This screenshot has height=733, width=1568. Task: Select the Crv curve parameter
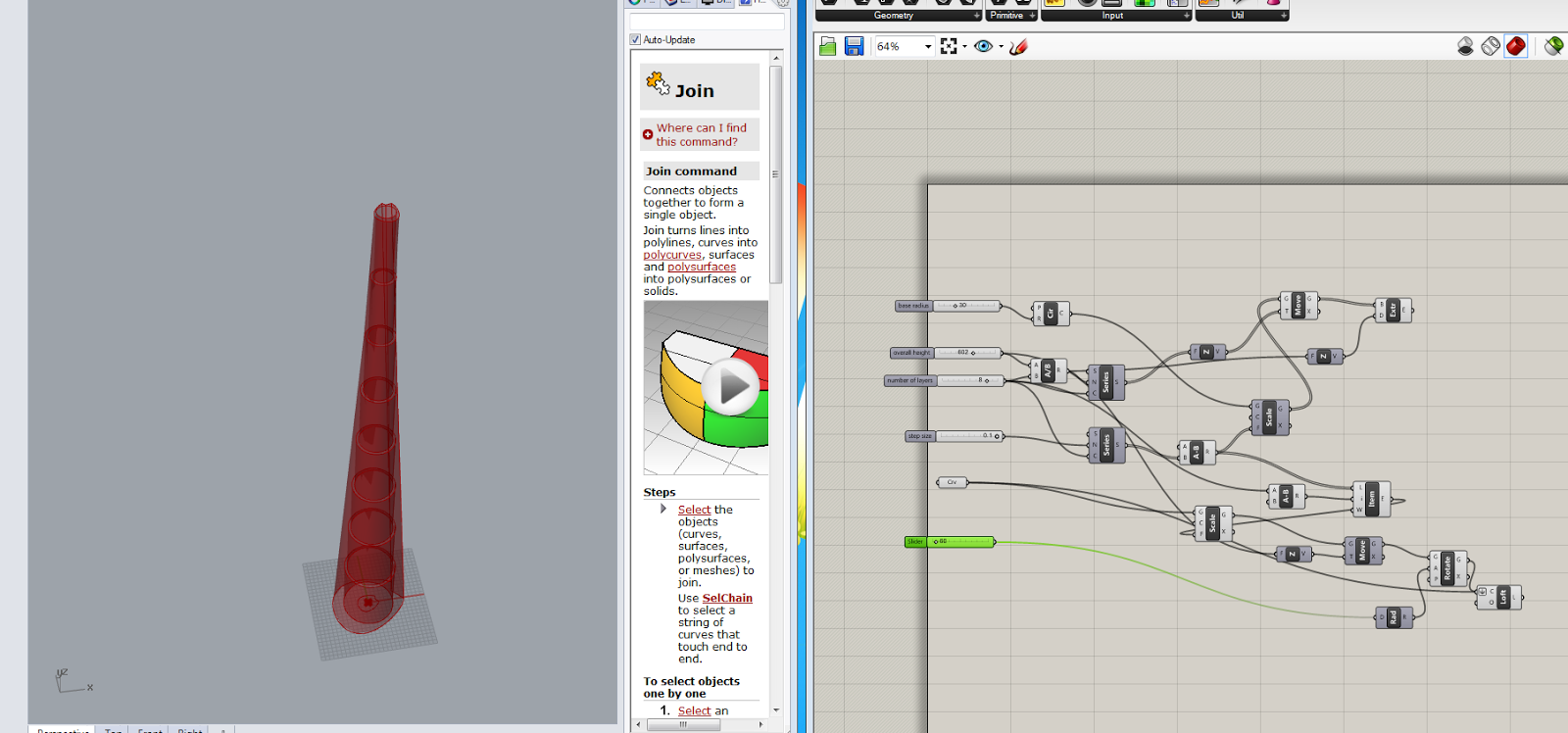[952, 482]
